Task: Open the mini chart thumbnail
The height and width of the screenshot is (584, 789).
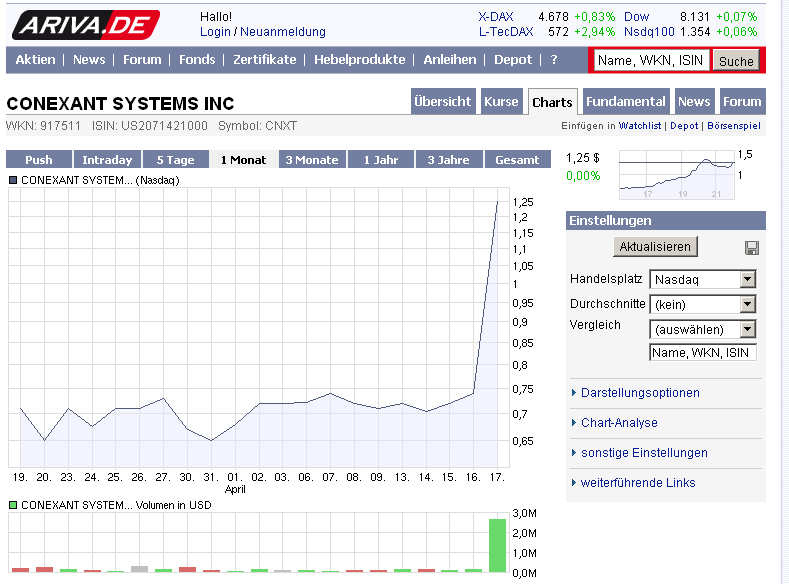Action: tap(676, 172)
